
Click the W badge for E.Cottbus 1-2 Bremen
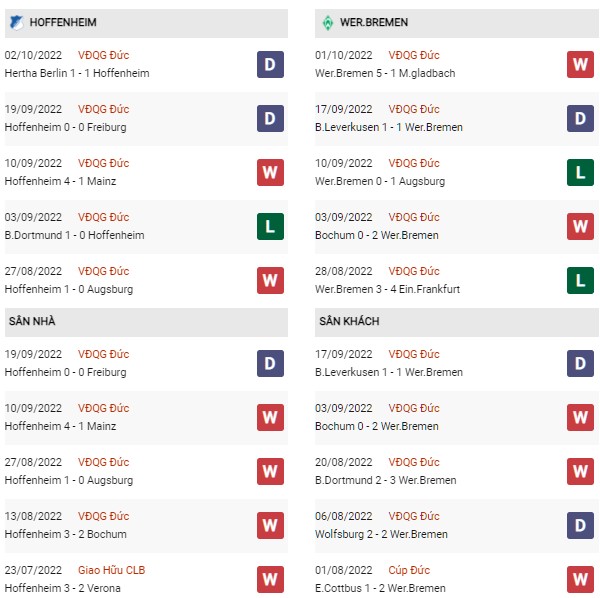point(580,579)
